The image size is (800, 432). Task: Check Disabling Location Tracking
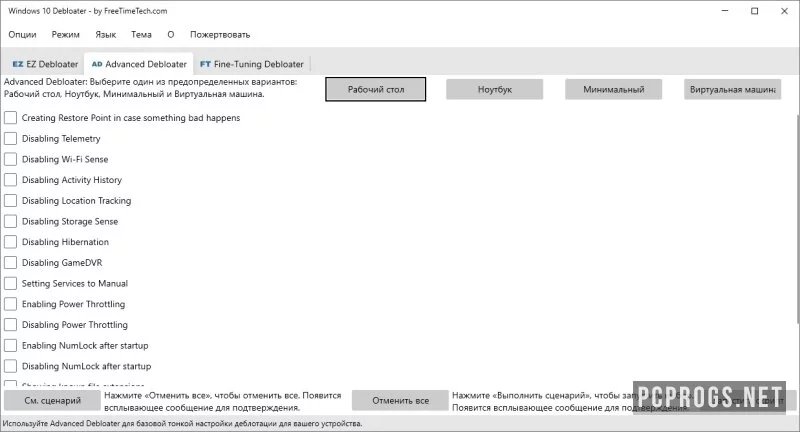coord(11,200)
